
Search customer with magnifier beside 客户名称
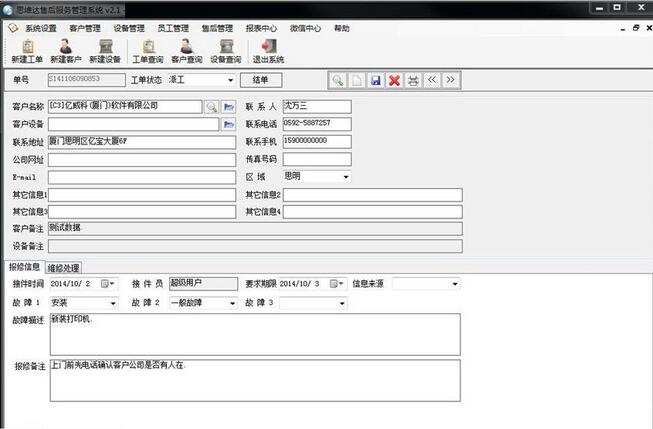coord(212,107)
